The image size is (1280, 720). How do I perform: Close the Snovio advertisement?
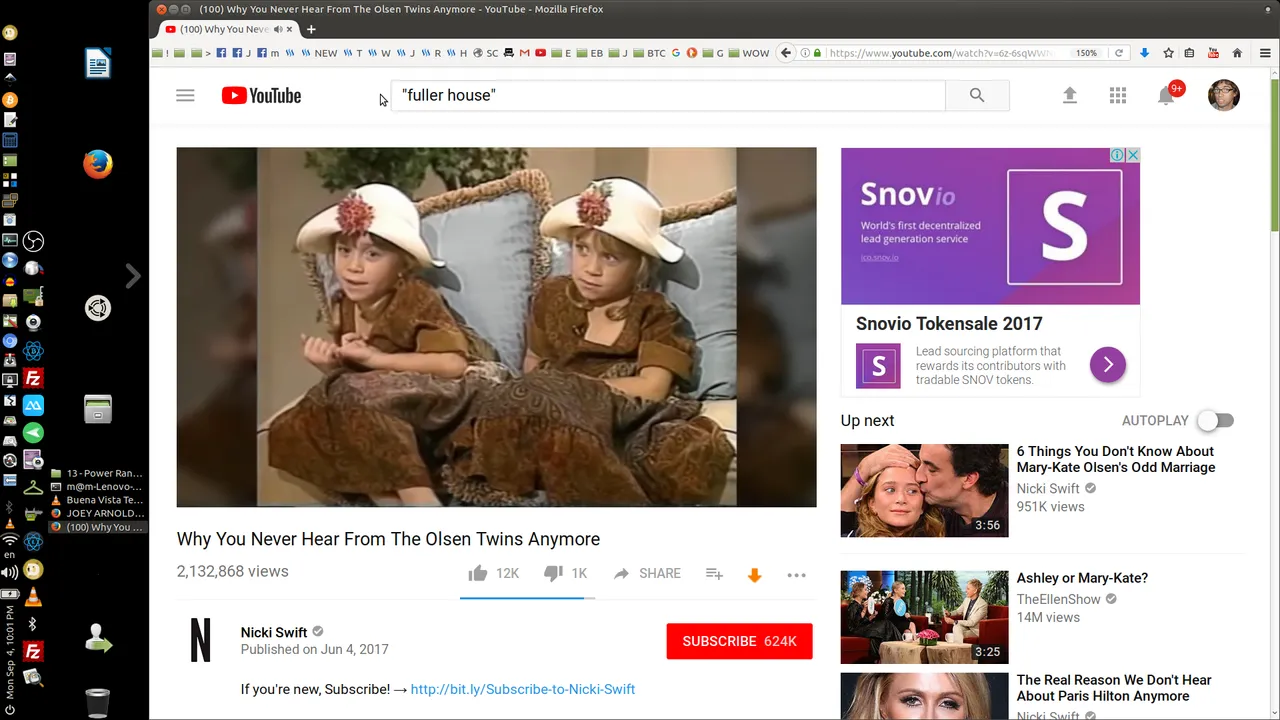coord(1133,155)
